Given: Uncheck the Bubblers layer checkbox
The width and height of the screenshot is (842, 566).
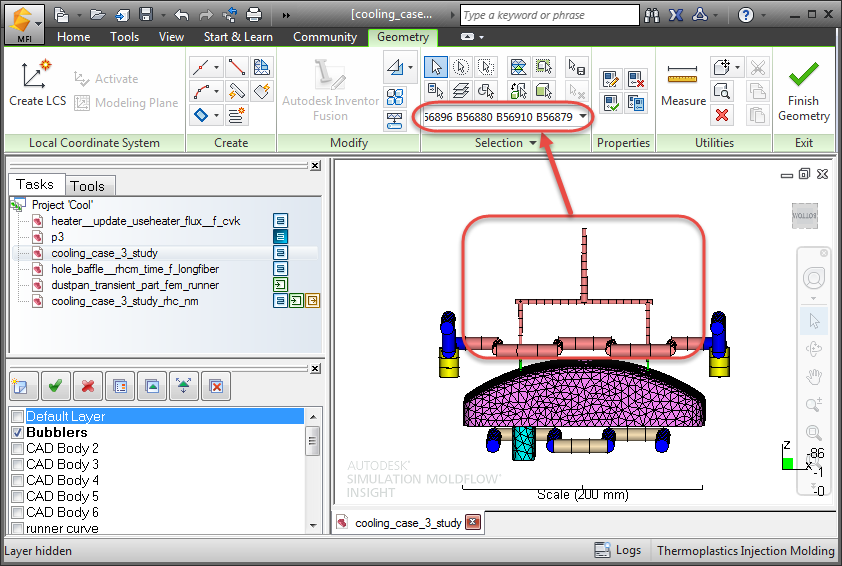Looking at the screenshot, I should pyautogui.click(x=18, y=433).
